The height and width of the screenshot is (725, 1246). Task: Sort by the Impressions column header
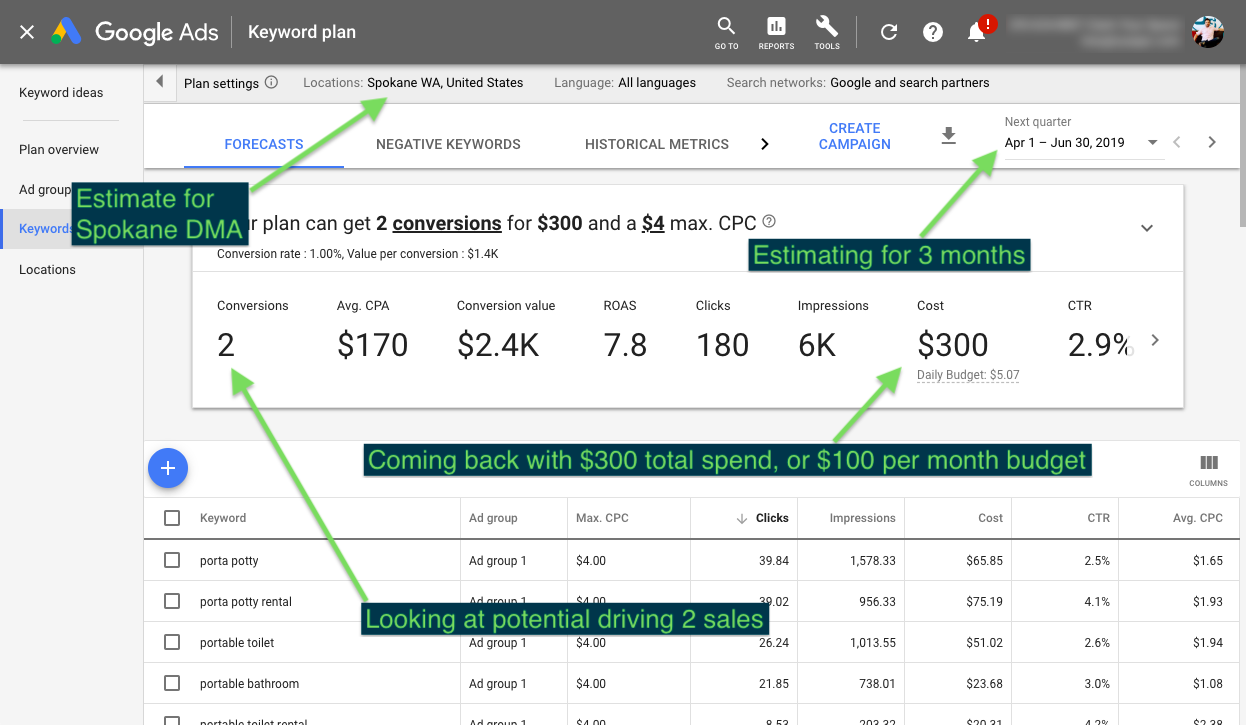[x=862, y=518]
